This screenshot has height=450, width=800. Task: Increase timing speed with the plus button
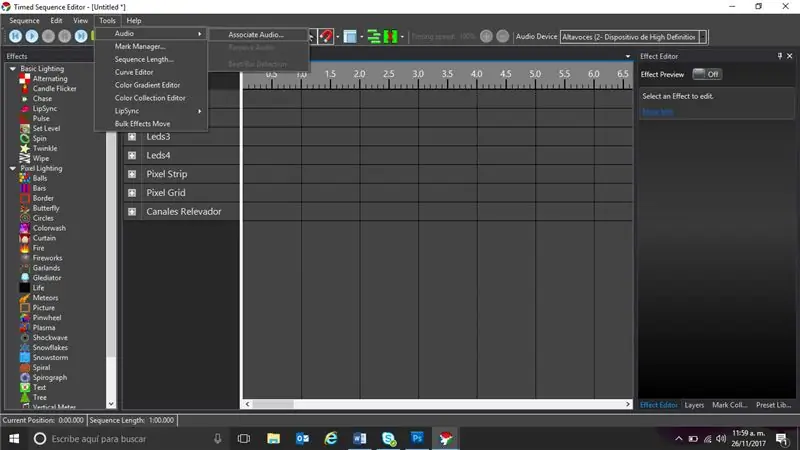[x=486, y=36]
